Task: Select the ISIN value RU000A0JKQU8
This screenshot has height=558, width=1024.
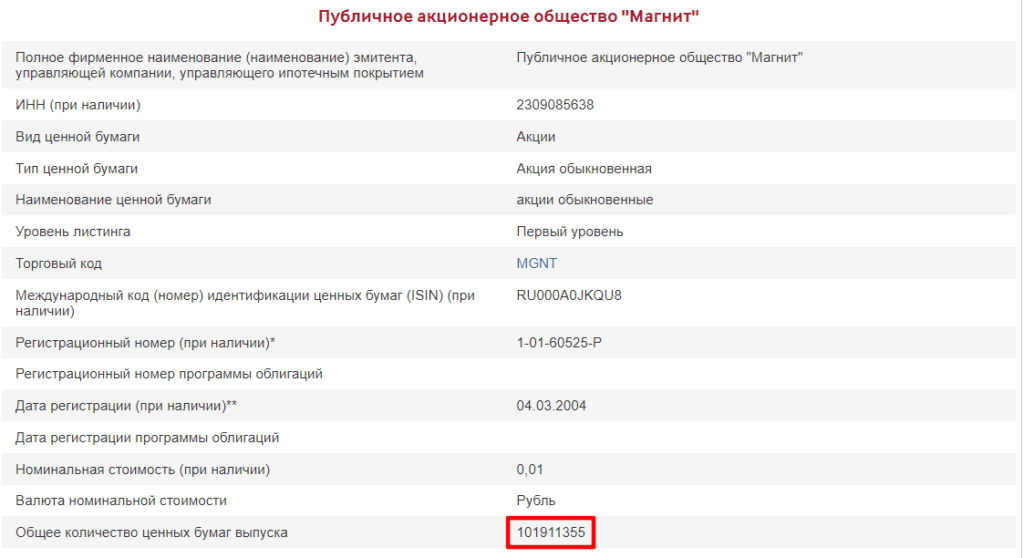Action: click(x=569, y=295)
